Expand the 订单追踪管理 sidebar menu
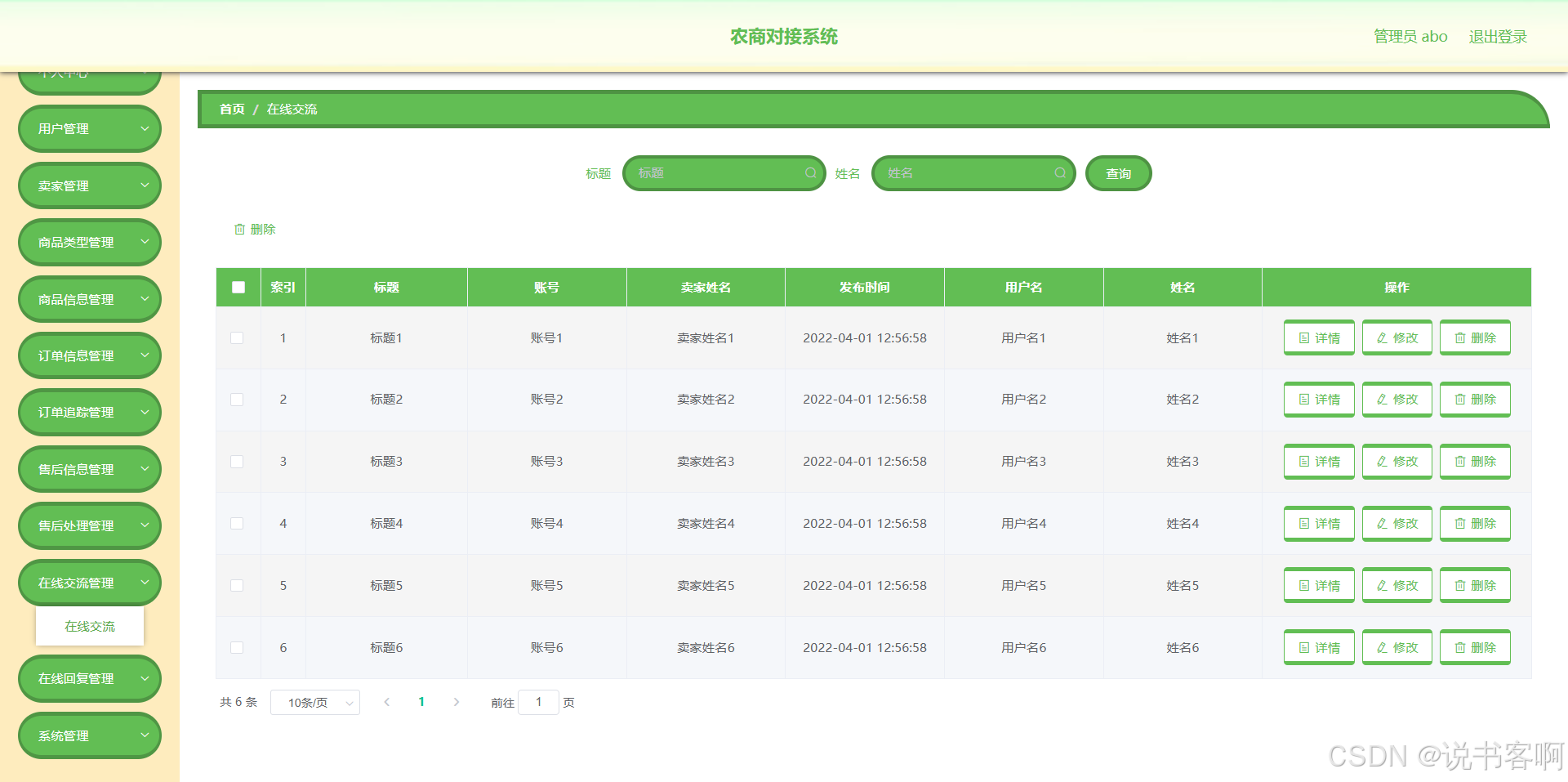 point(90,413)
